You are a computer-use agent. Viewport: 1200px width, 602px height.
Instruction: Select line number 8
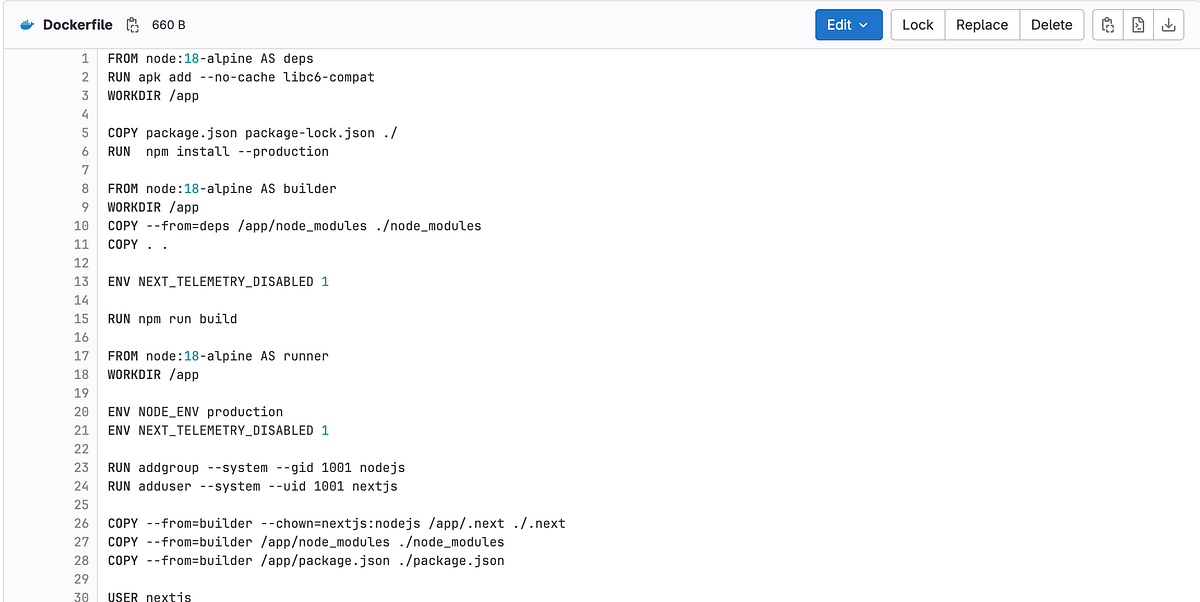pos(84,188)
